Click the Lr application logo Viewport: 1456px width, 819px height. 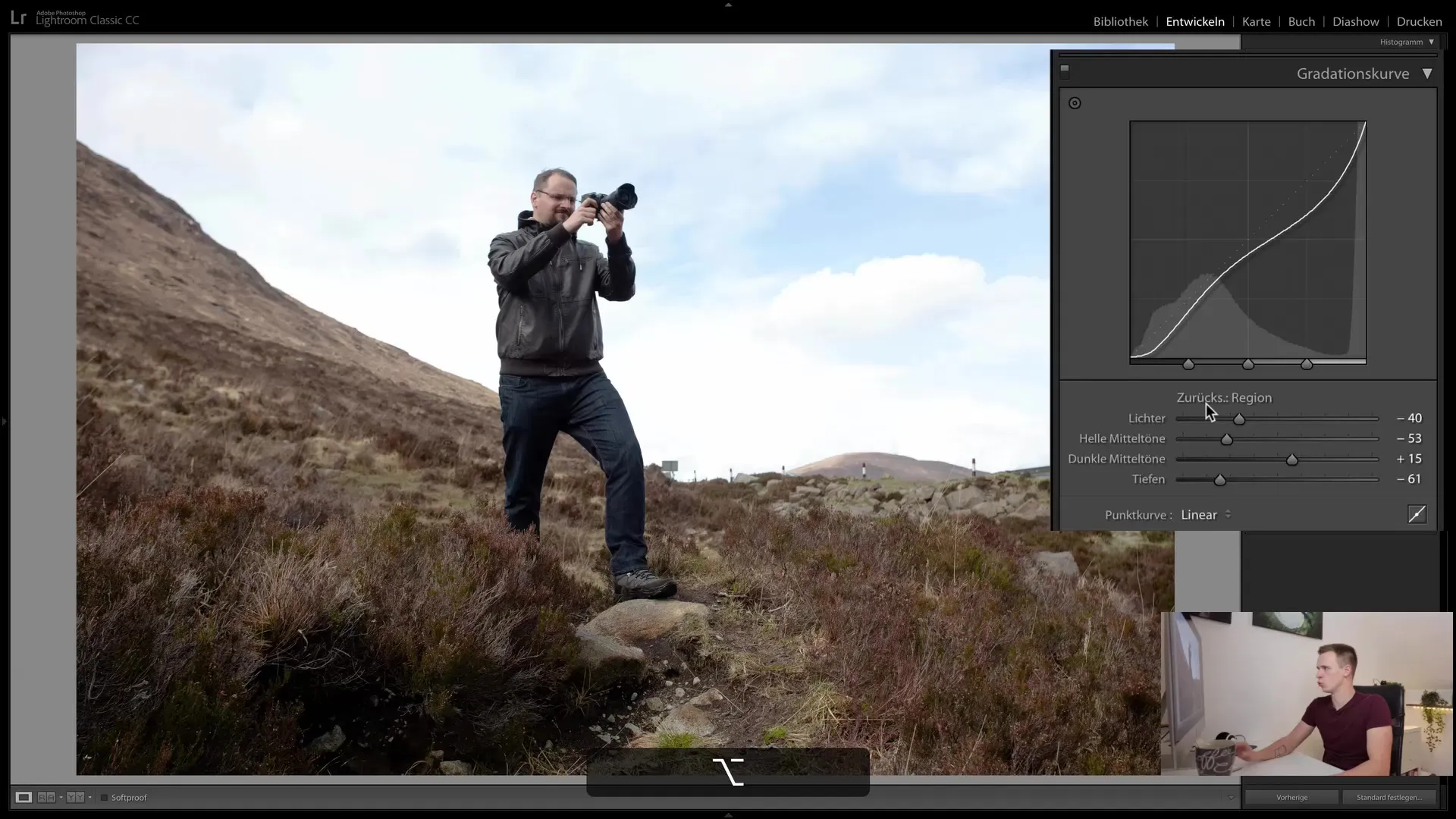point(18,17)
